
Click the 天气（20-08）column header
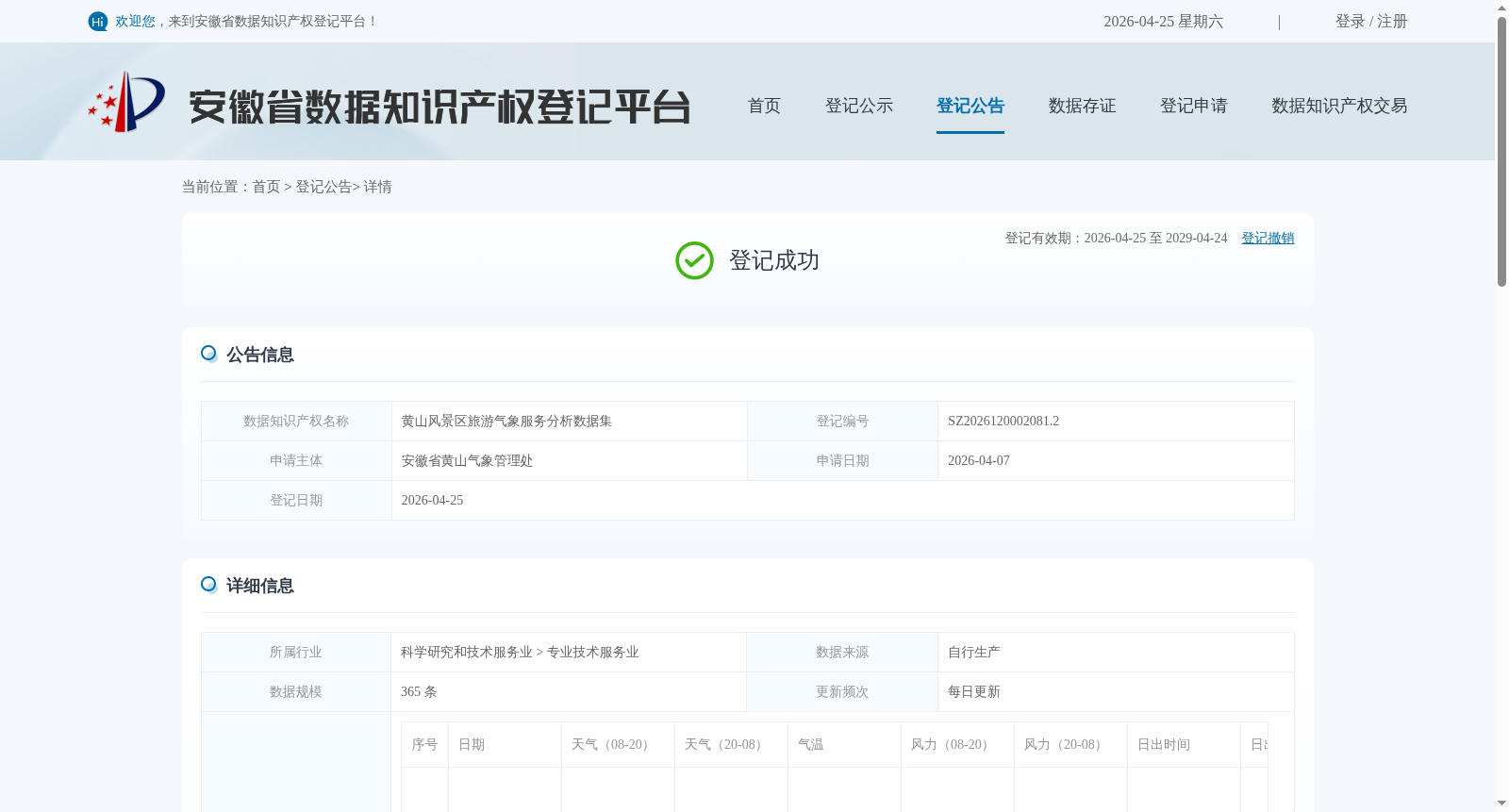click(731, 745)
